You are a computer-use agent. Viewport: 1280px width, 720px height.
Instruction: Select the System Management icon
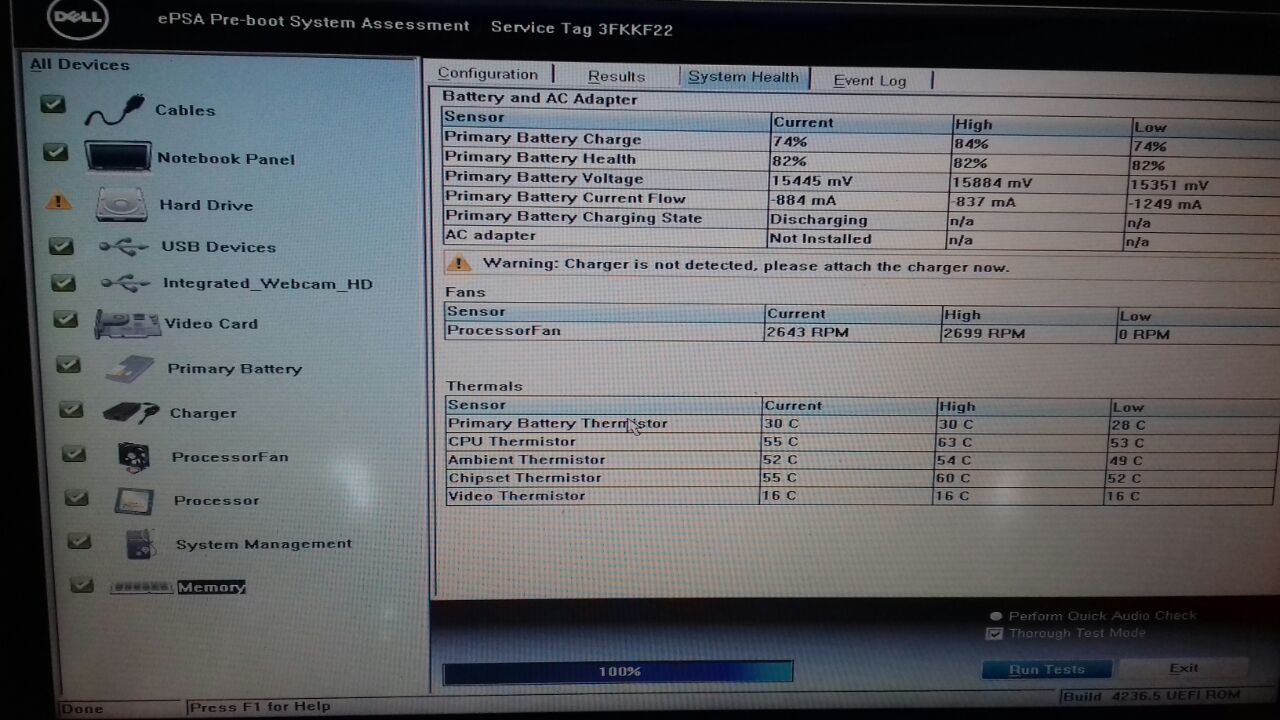click(x=140, y=544)
